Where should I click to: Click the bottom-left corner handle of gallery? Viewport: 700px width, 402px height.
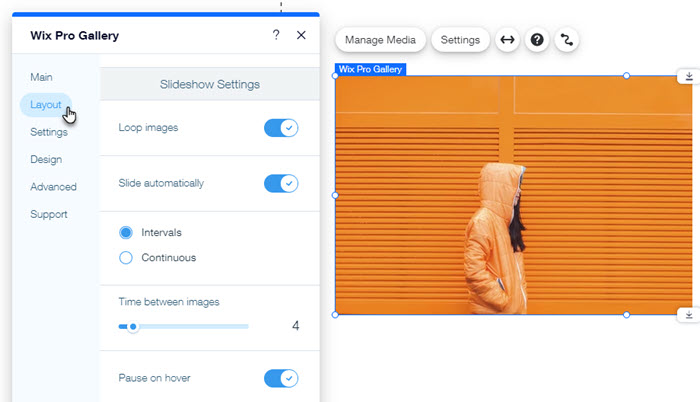pyautogui.click(x=335, y=315)
